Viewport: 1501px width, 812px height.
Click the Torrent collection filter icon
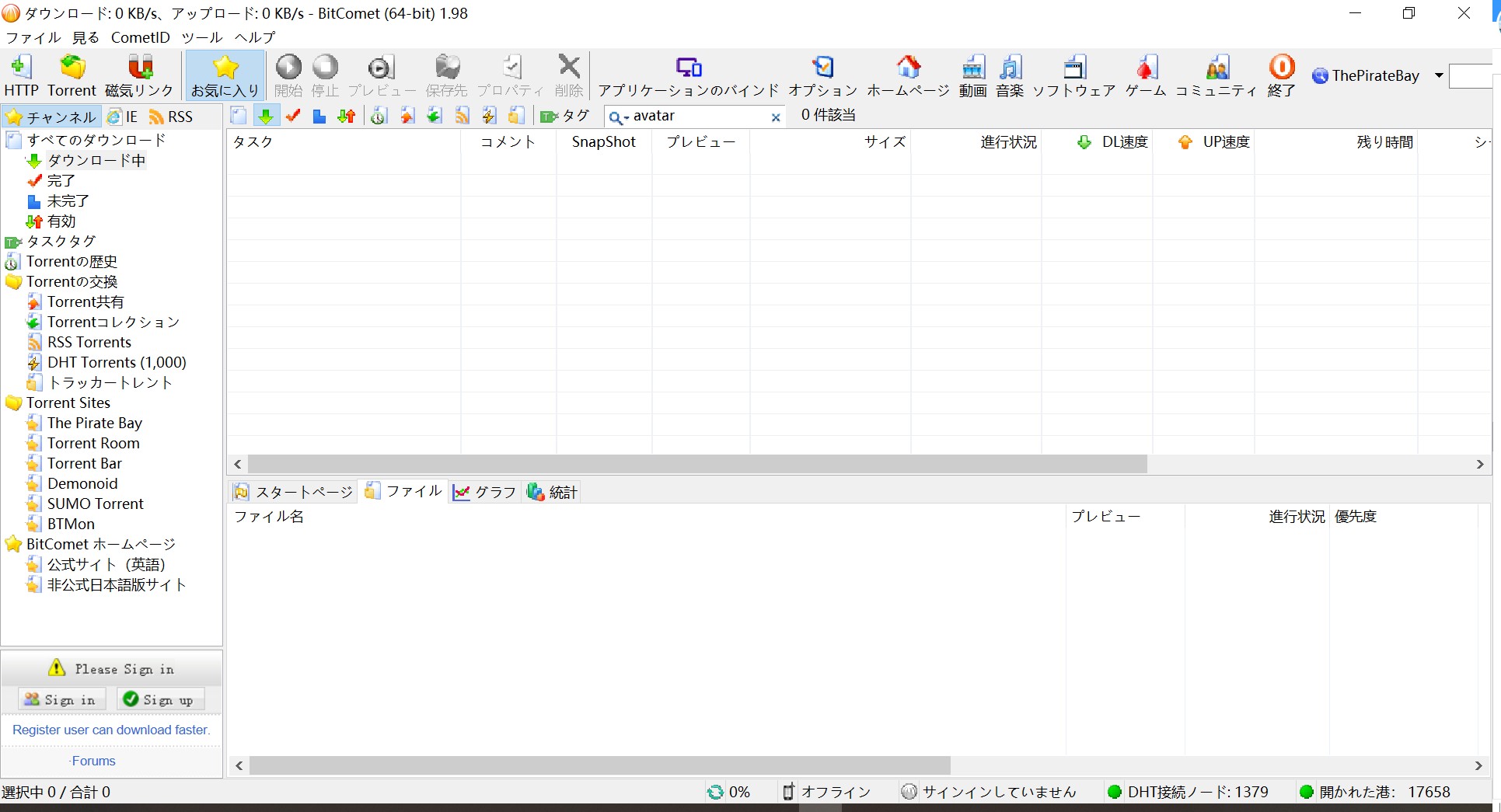pyautogui.click(x=434, y=116)
